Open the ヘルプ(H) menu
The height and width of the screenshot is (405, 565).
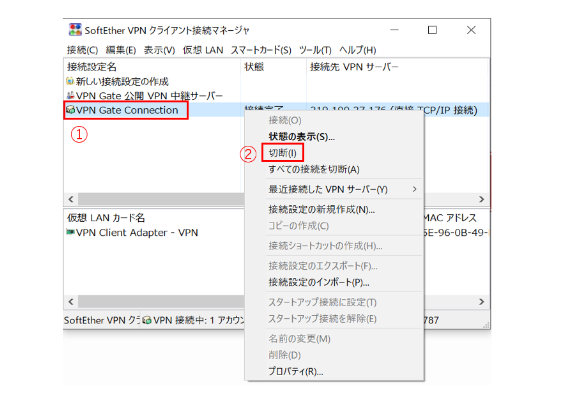point(357,50)
